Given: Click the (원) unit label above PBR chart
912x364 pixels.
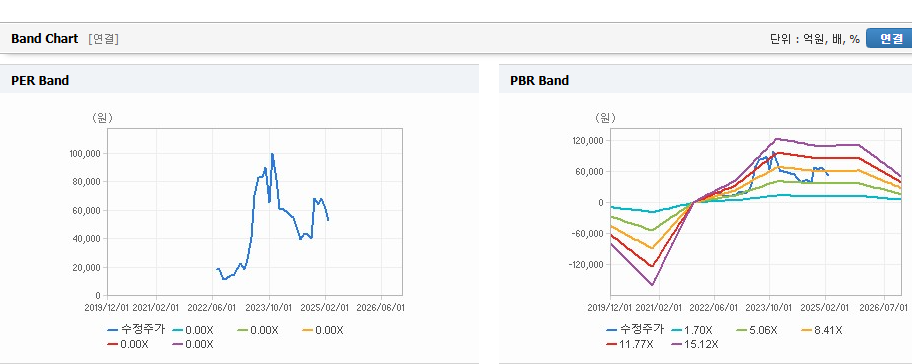Looking at the screenshot, I should coord(605,118).
